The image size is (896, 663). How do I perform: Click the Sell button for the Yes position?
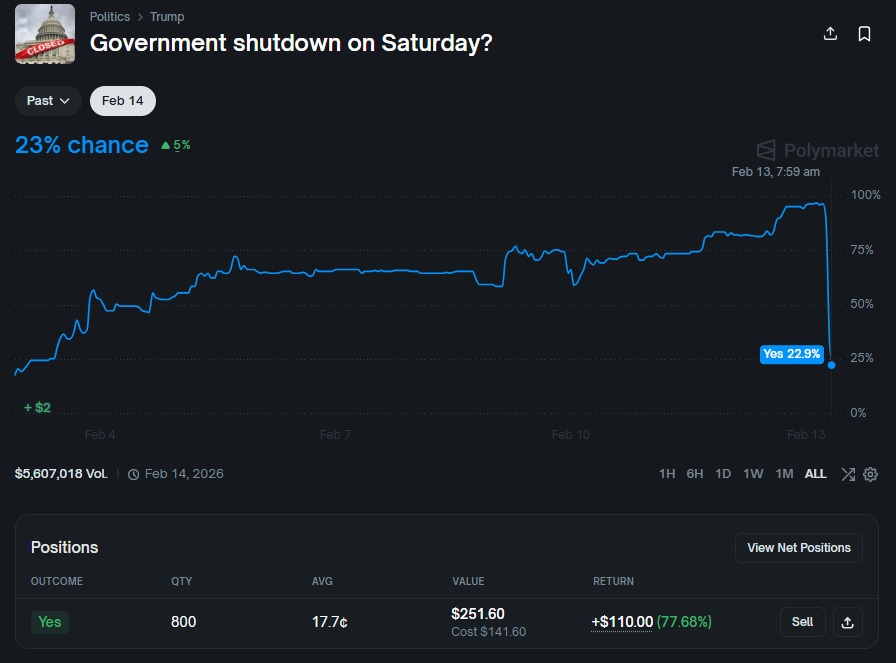802,622
